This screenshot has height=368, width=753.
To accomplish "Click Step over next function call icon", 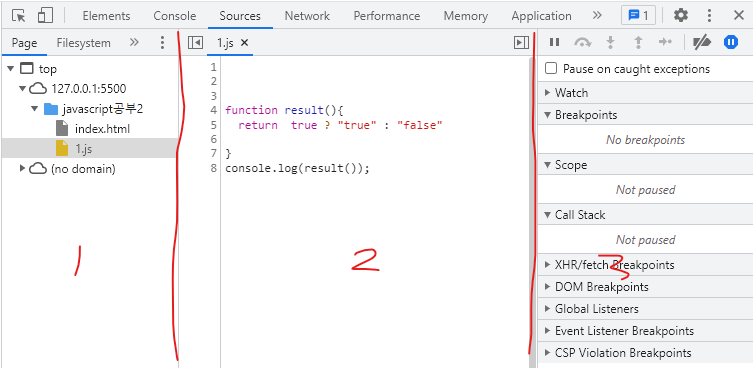I will tap(583, 42).
